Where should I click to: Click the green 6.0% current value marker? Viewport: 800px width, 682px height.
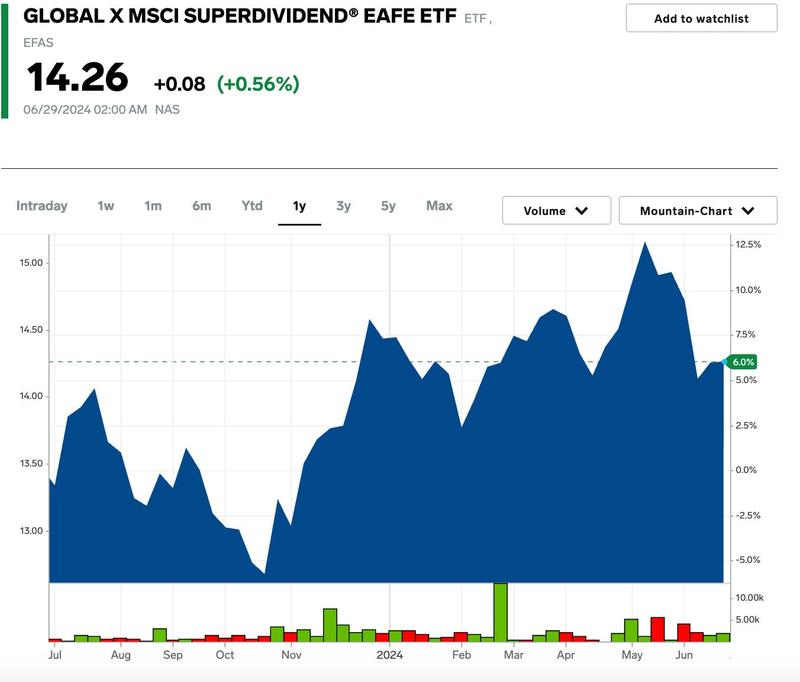pos(742,362)
